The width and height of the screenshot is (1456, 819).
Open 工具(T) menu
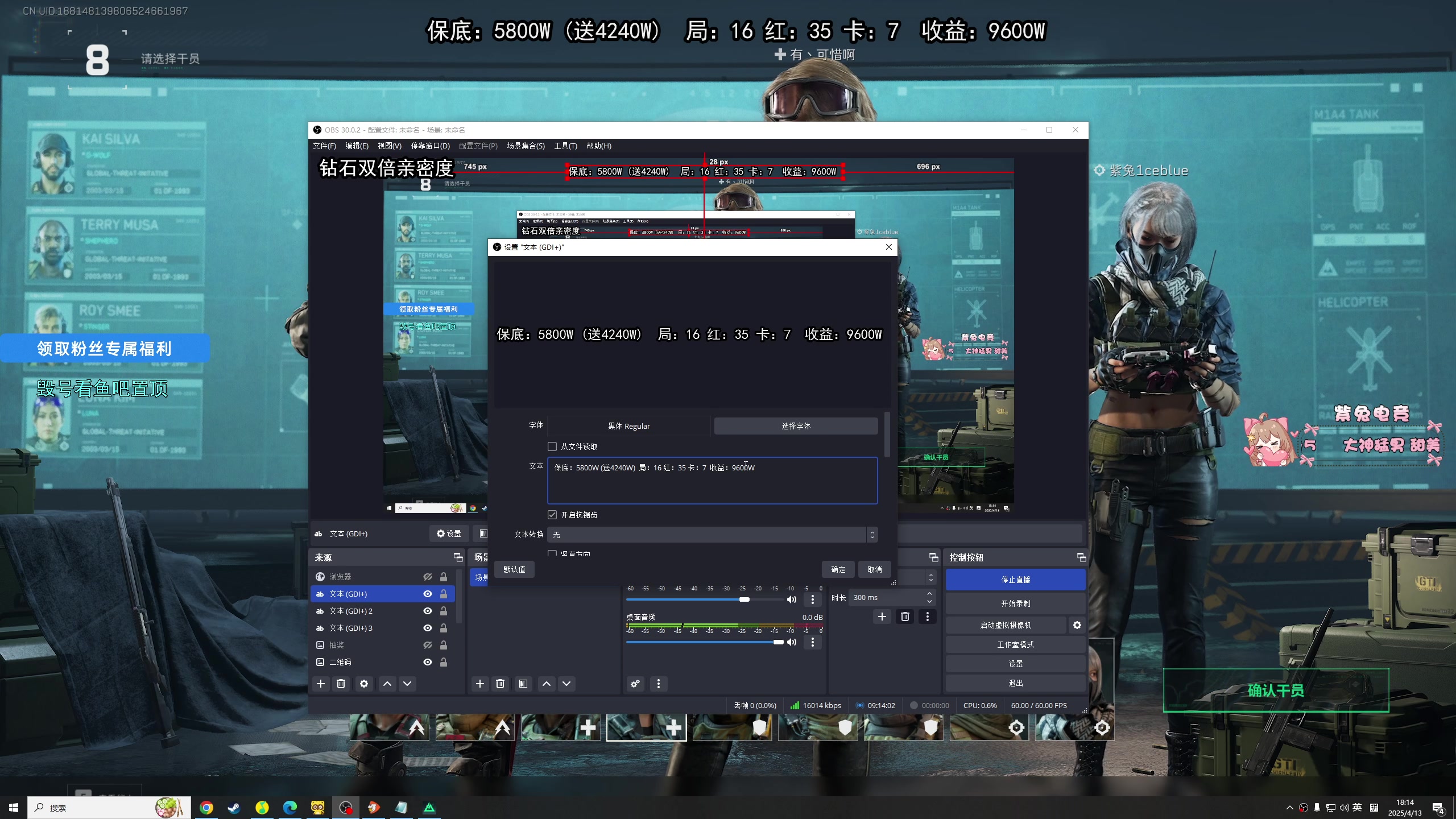tap(566, 146)
